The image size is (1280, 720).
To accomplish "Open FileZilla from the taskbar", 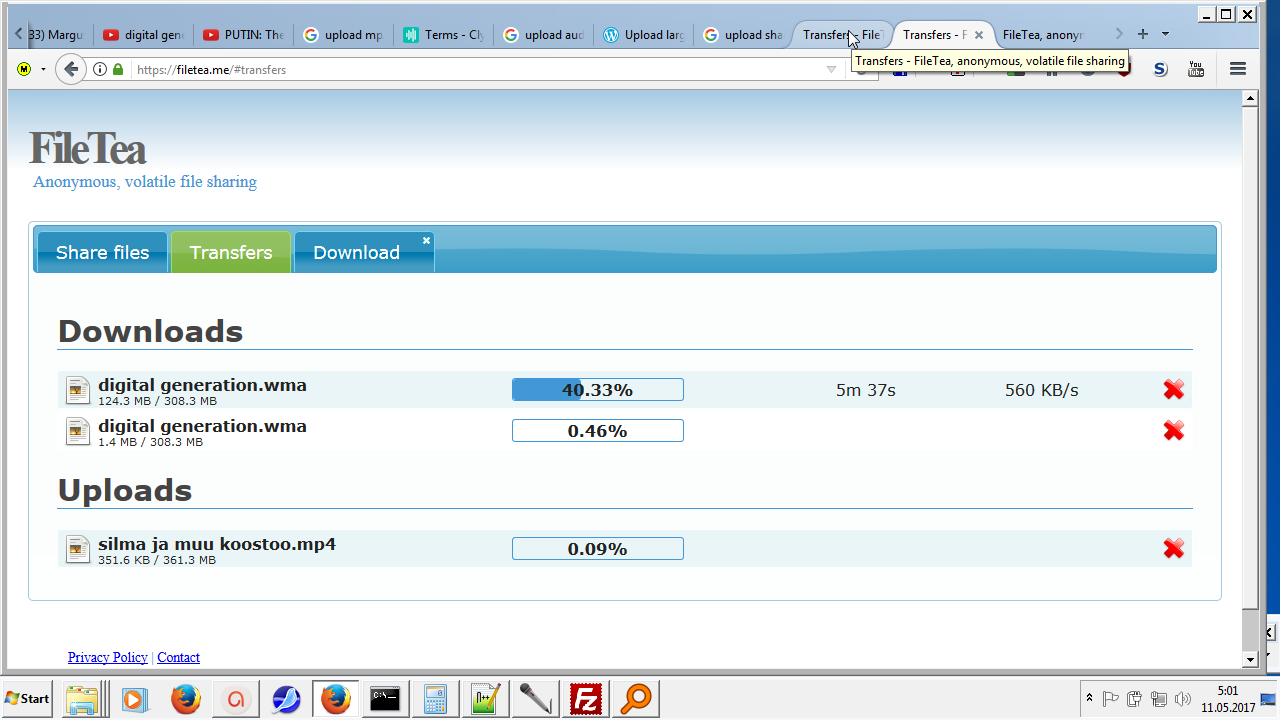I will pos(585,699).
